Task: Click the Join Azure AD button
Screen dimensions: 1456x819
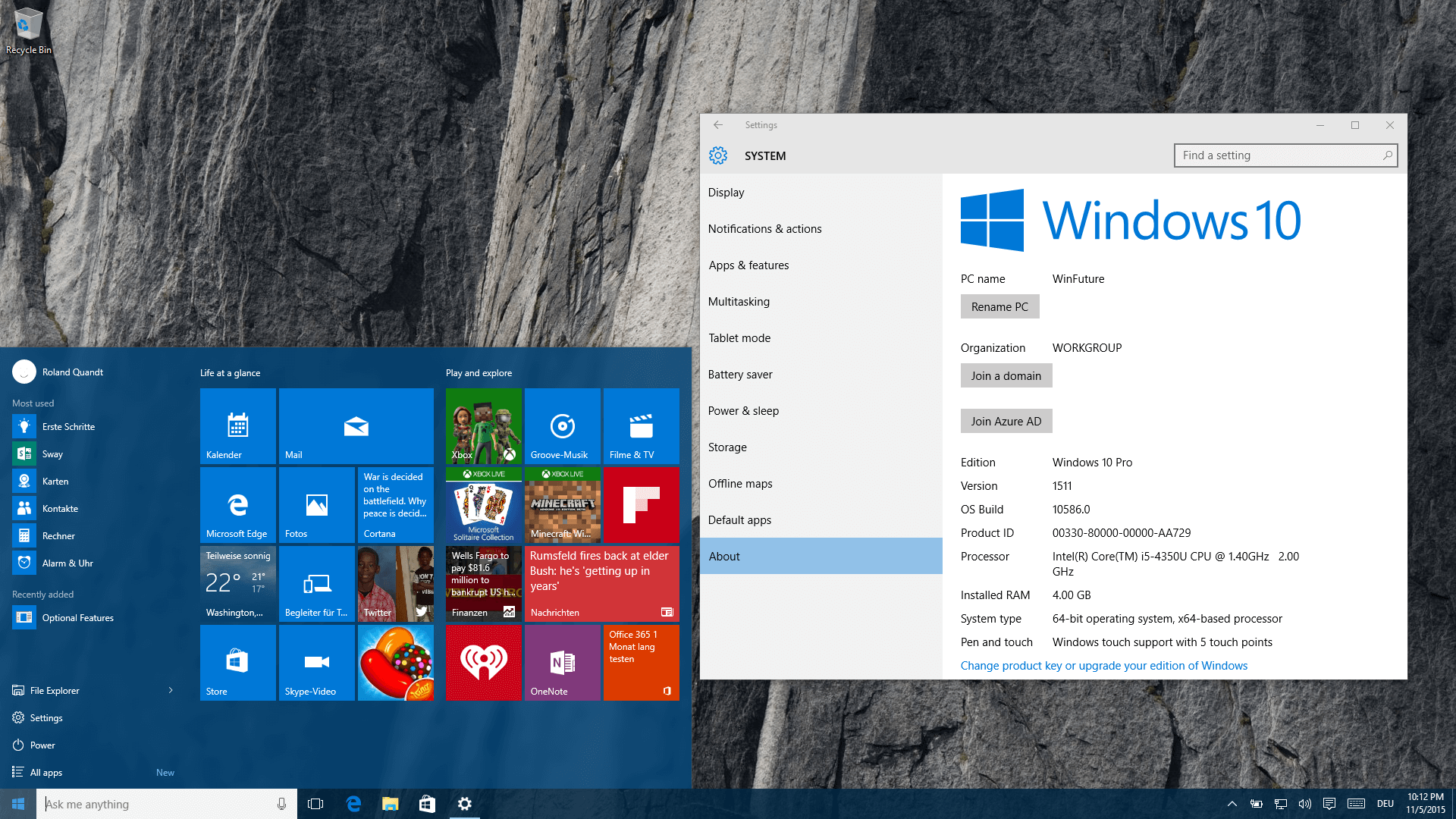Action: pyautogui.click(x=1006, y=422)
